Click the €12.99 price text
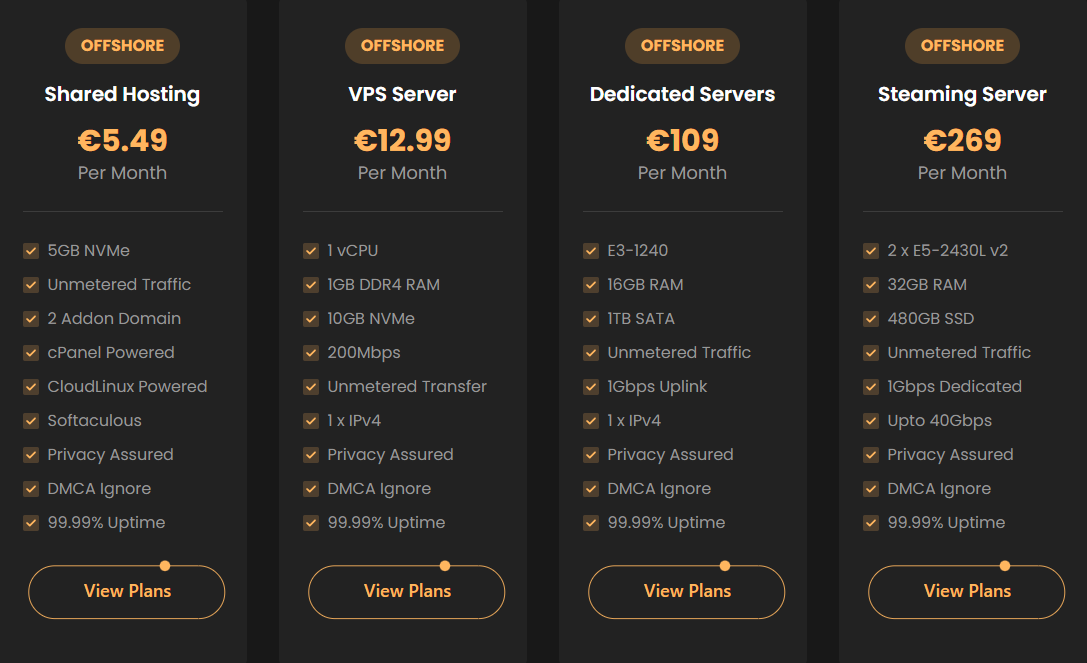The image size is (1087, 663). (403, 141)
